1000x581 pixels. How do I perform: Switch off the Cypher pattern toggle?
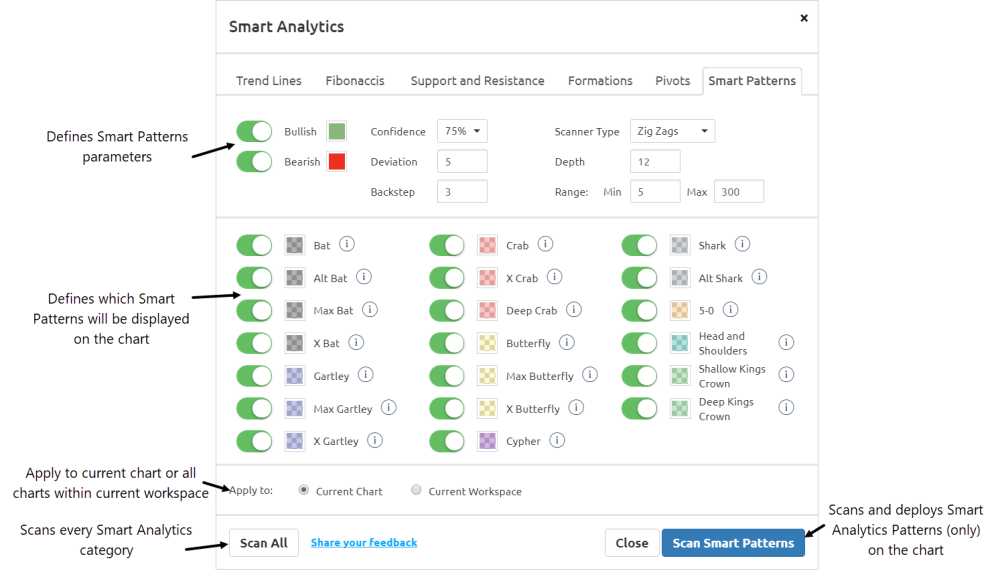coord(446,441)
